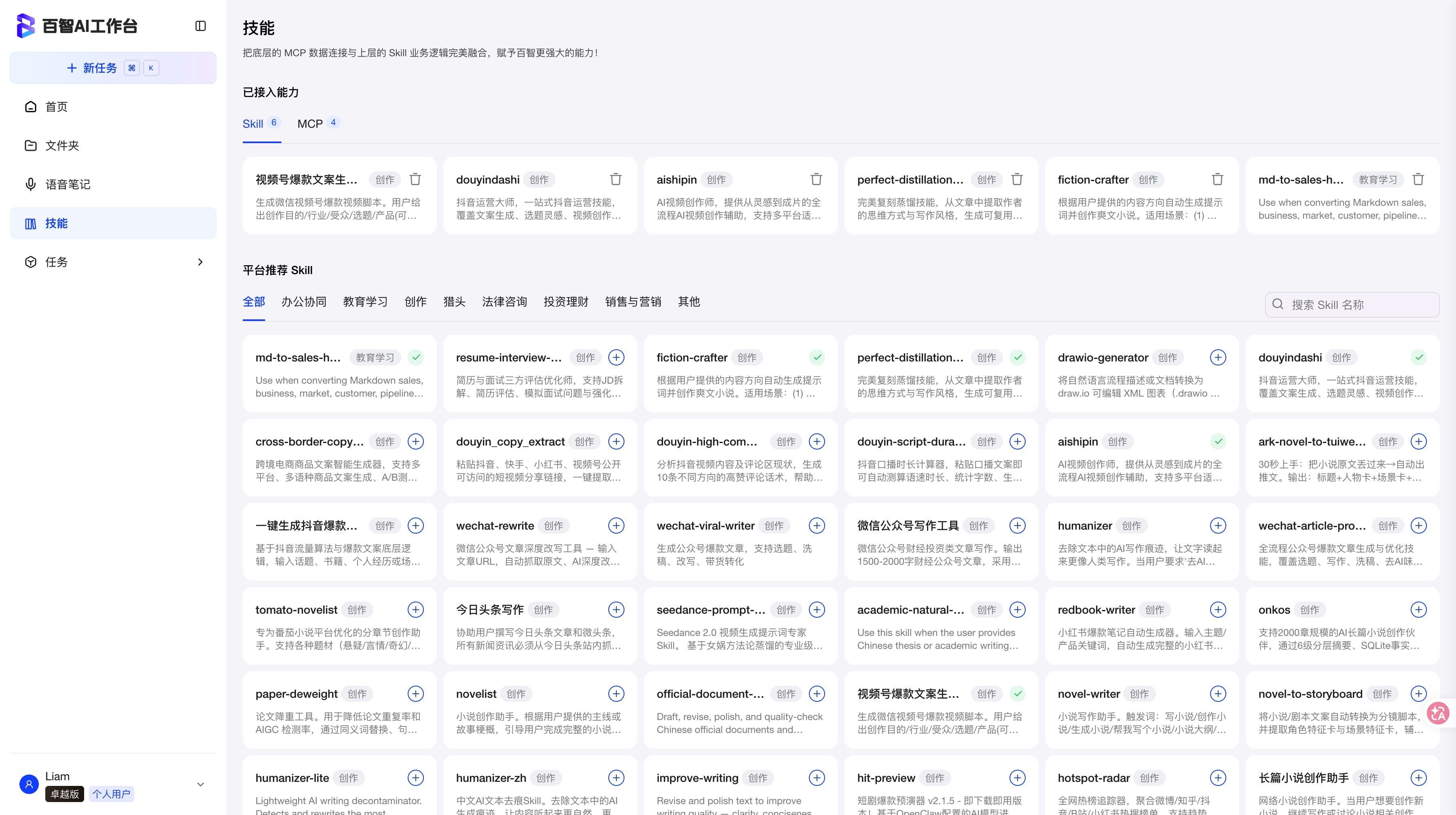
Task: Click the 个人用户 badge
Action: tap(111, 794)
